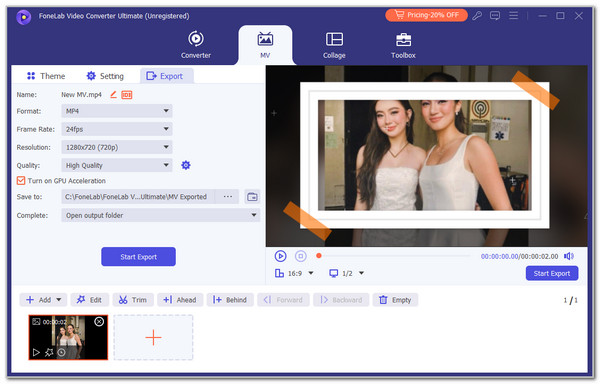Screen dimensions: 600x384
Task: Click the monitor icon beside 1/2
Action: 334,273
